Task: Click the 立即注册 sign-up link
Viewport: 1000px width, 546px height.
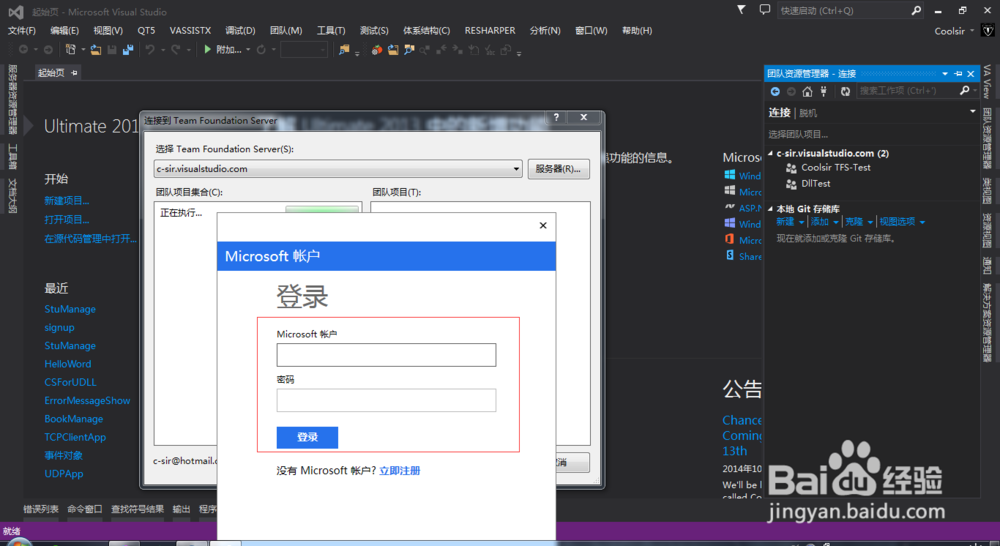Action: tap(399, 471)
